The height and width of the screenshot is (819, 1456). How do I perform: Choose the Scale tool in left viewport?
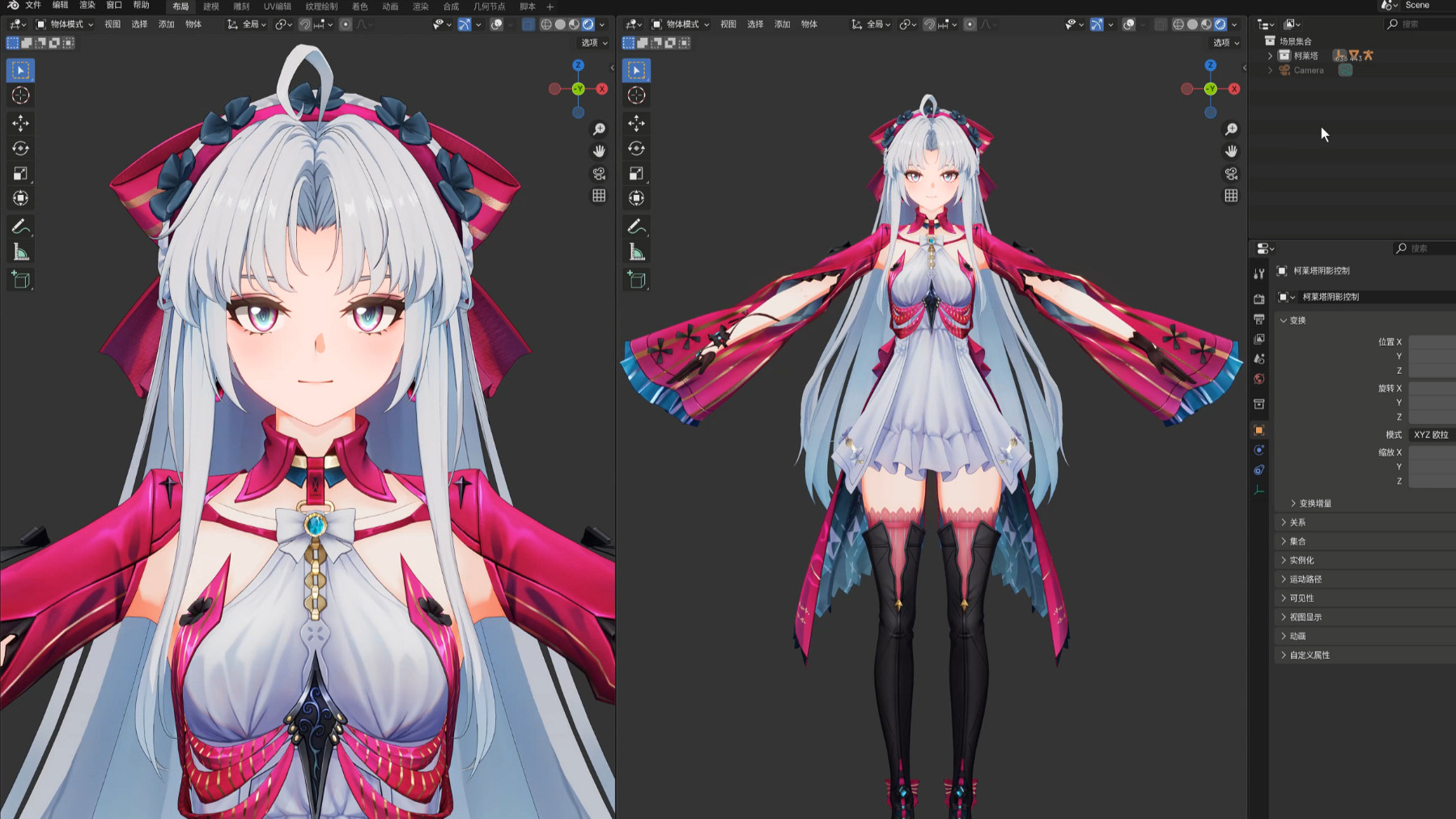pyautogui.click(x=21, y=173)
